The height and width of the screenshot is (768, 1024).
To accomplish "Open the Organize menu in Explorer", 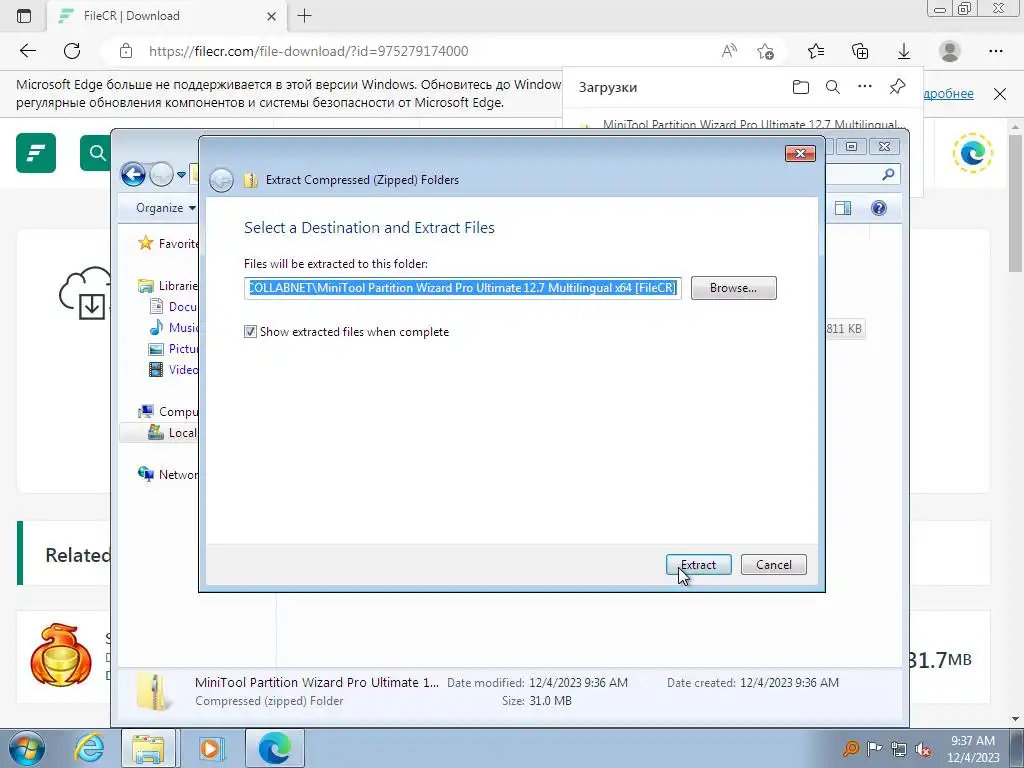I will [165, 208].
